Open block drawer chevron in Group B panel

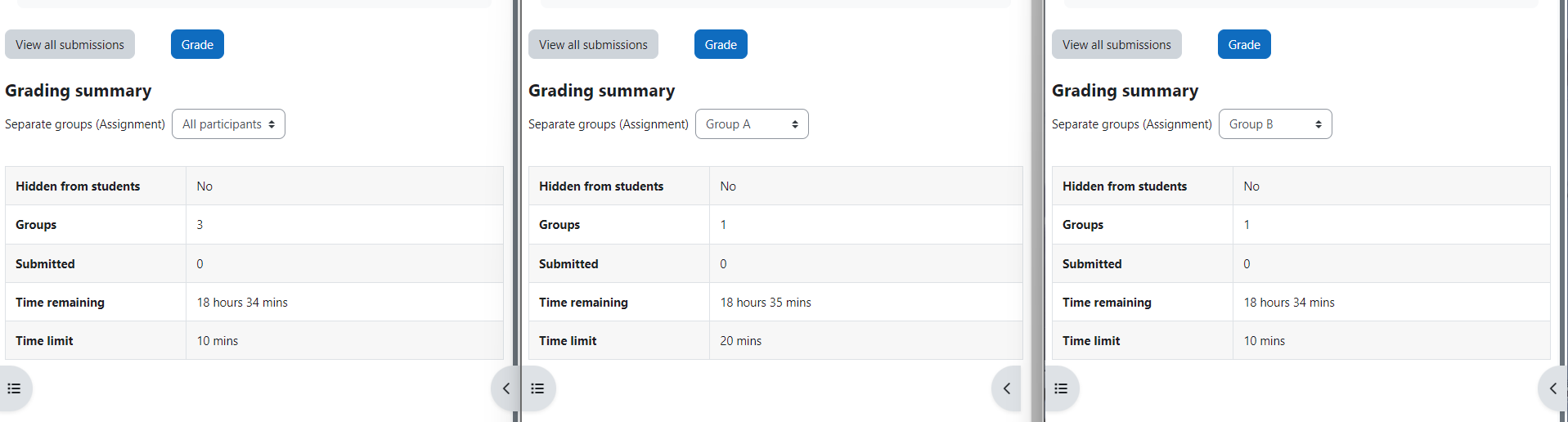pyautogui.click(x=1552, y=388)
